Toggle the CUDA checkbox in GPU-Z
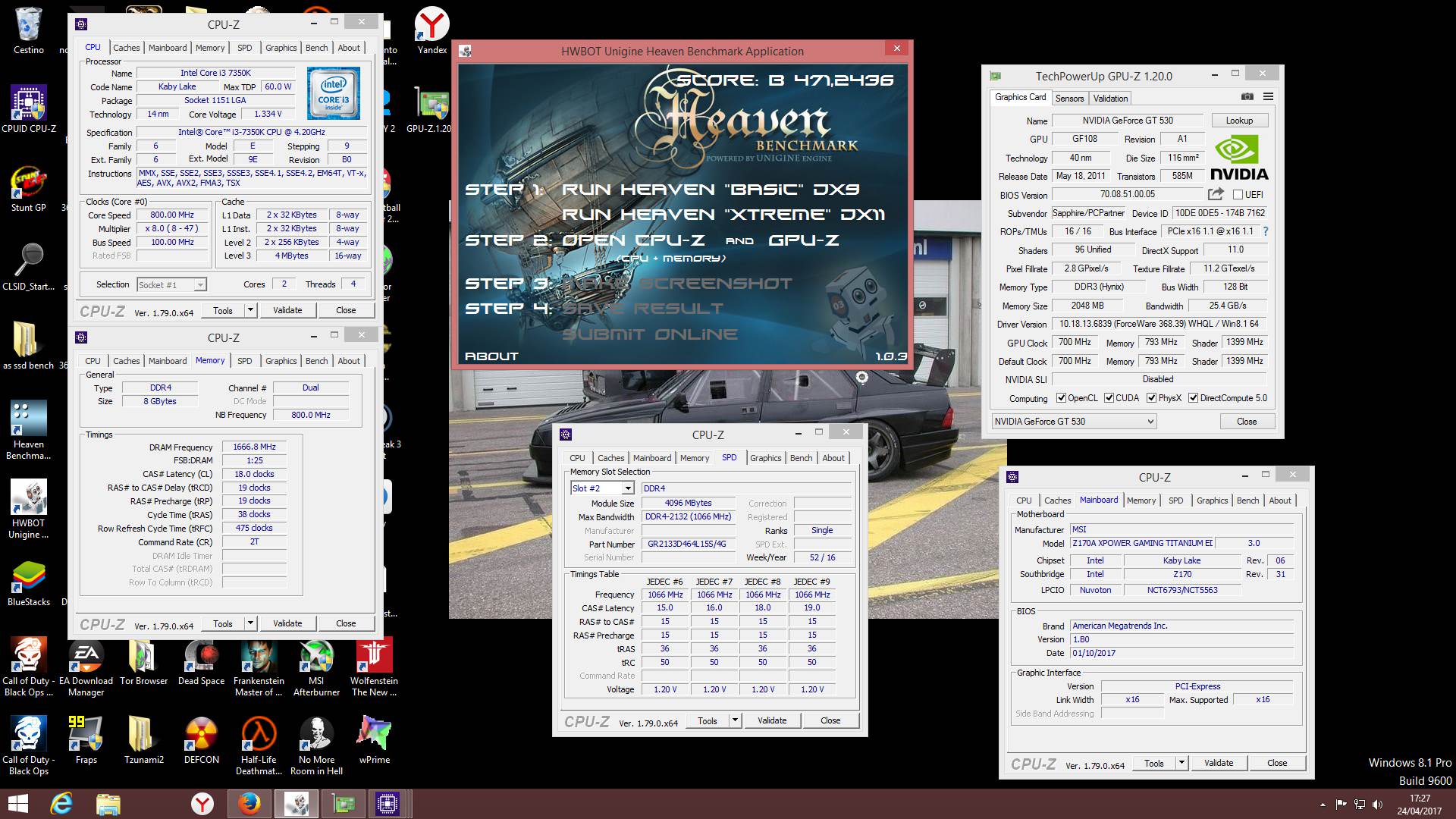The width and height of the screenshot is (1456, 819). point(1109,398)
